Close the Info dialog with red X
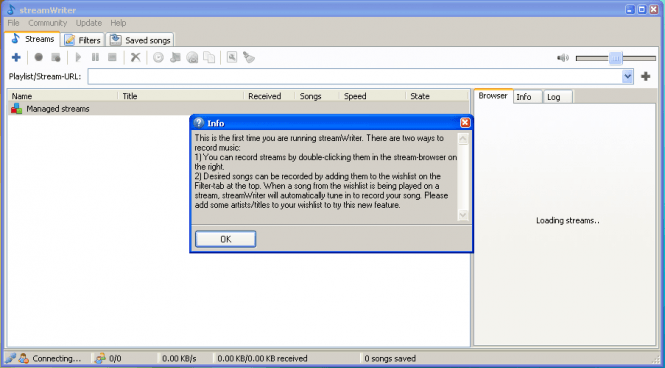665x368 pixels. coord(465,123)
